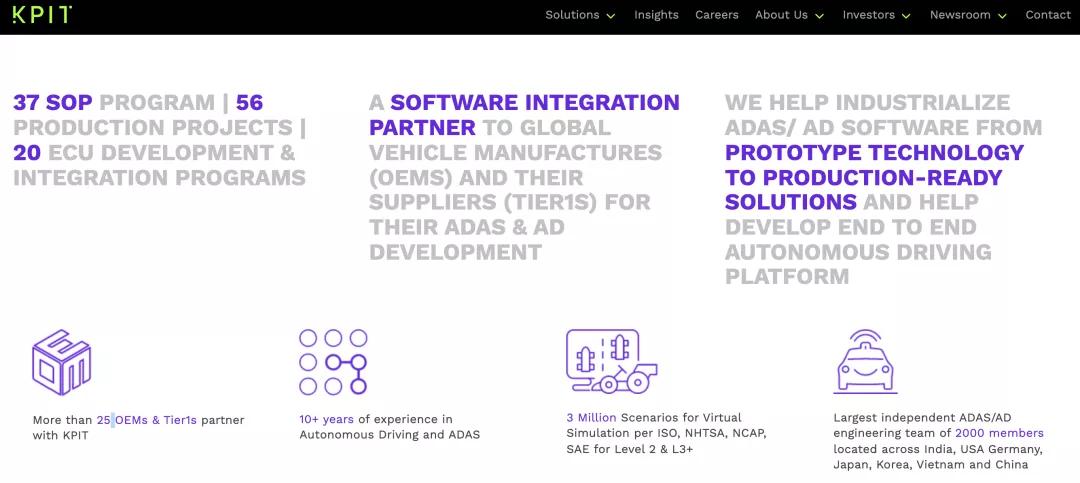Viewport: 1080px width, 483px height.
Task: Click the '25 OEMs & Tier1s' text
Action: [147, 420]
